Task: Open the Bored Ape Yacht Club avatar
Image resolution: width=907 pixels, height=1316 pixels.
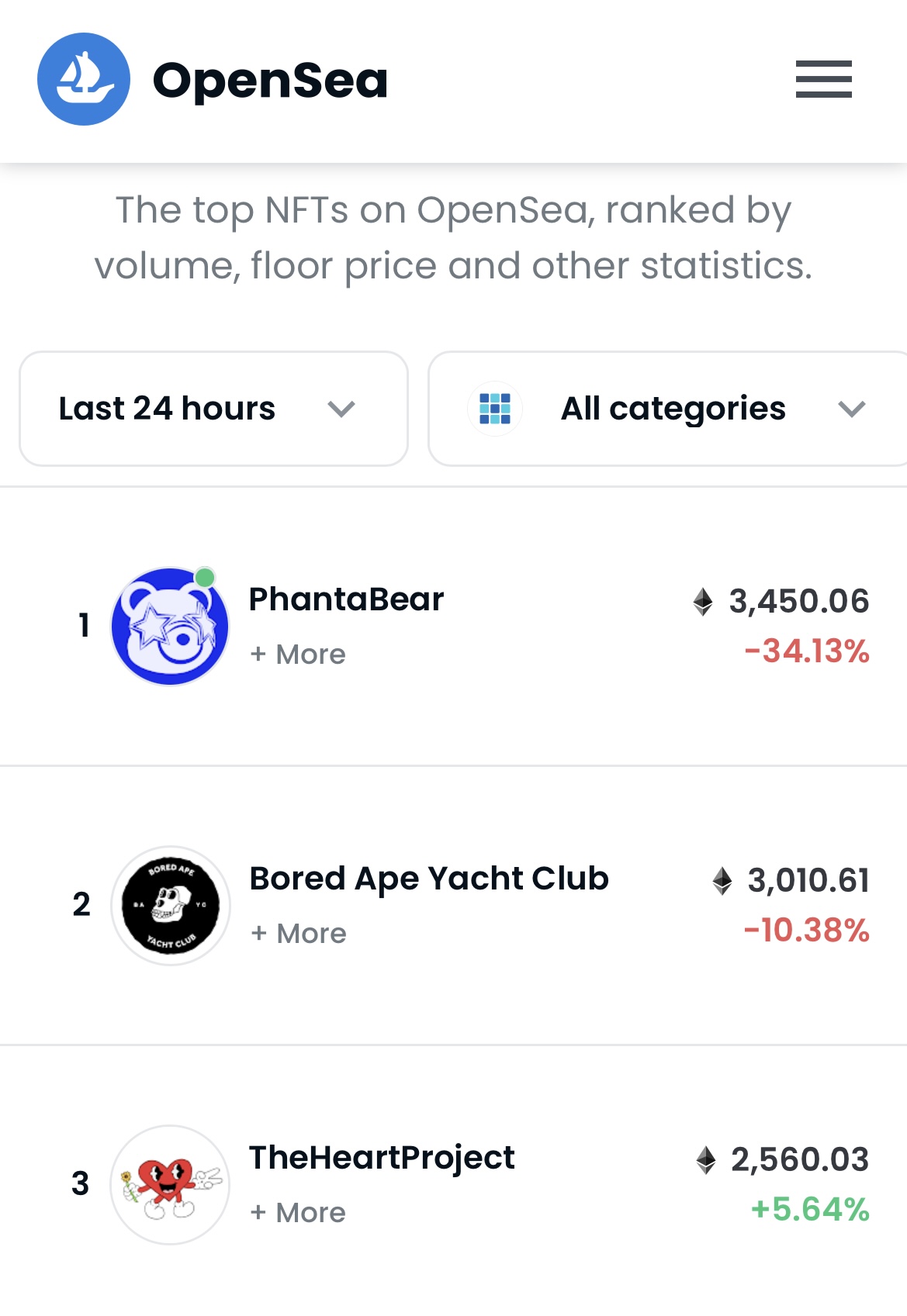Action: [170, 905]
